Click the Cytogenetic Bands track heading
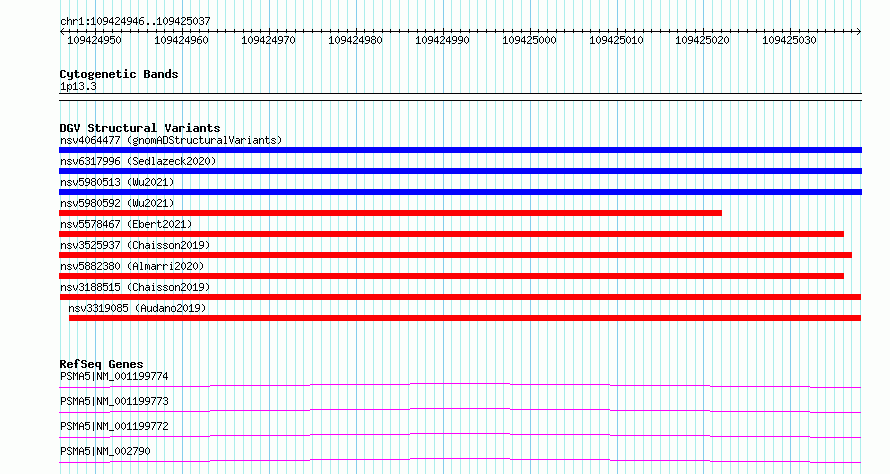This screenshot has height=474, width=890. point(119,74)
